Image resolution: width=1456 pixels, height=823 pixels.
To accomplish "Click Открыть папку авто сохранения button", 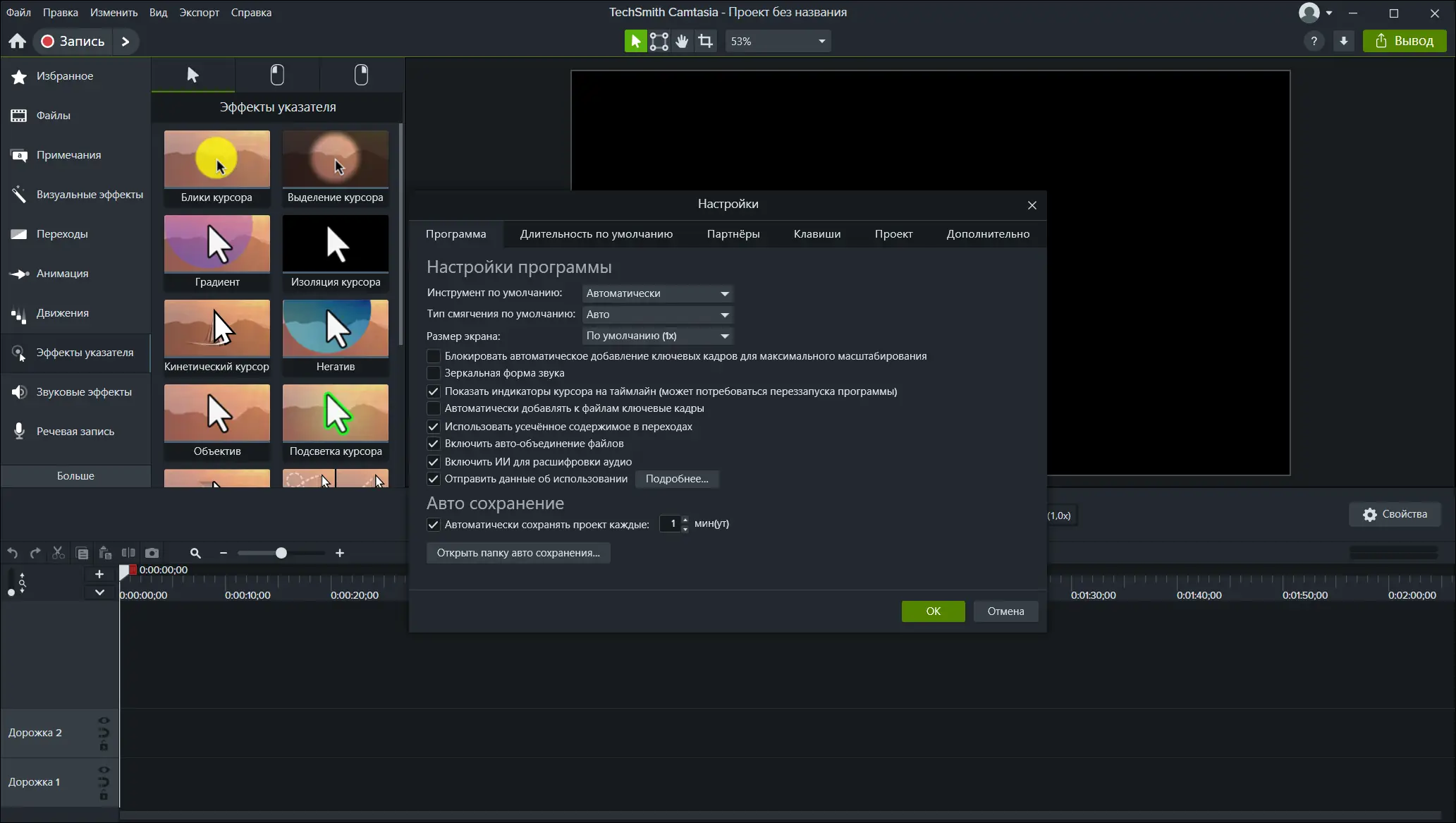I will click(x=518, y=553).
